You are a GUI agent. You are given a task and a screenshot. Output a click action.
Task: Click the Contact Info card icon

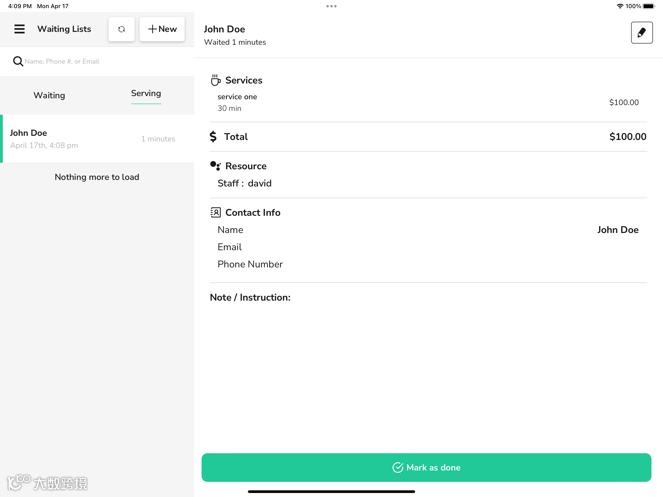pos(216,212)
